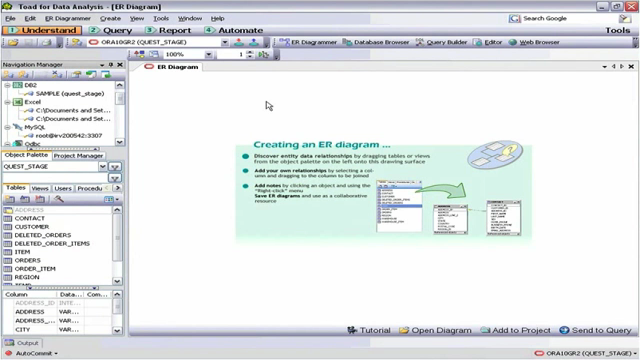Click second connection icon in Navigation Manager toolbar

pos(23,74)
